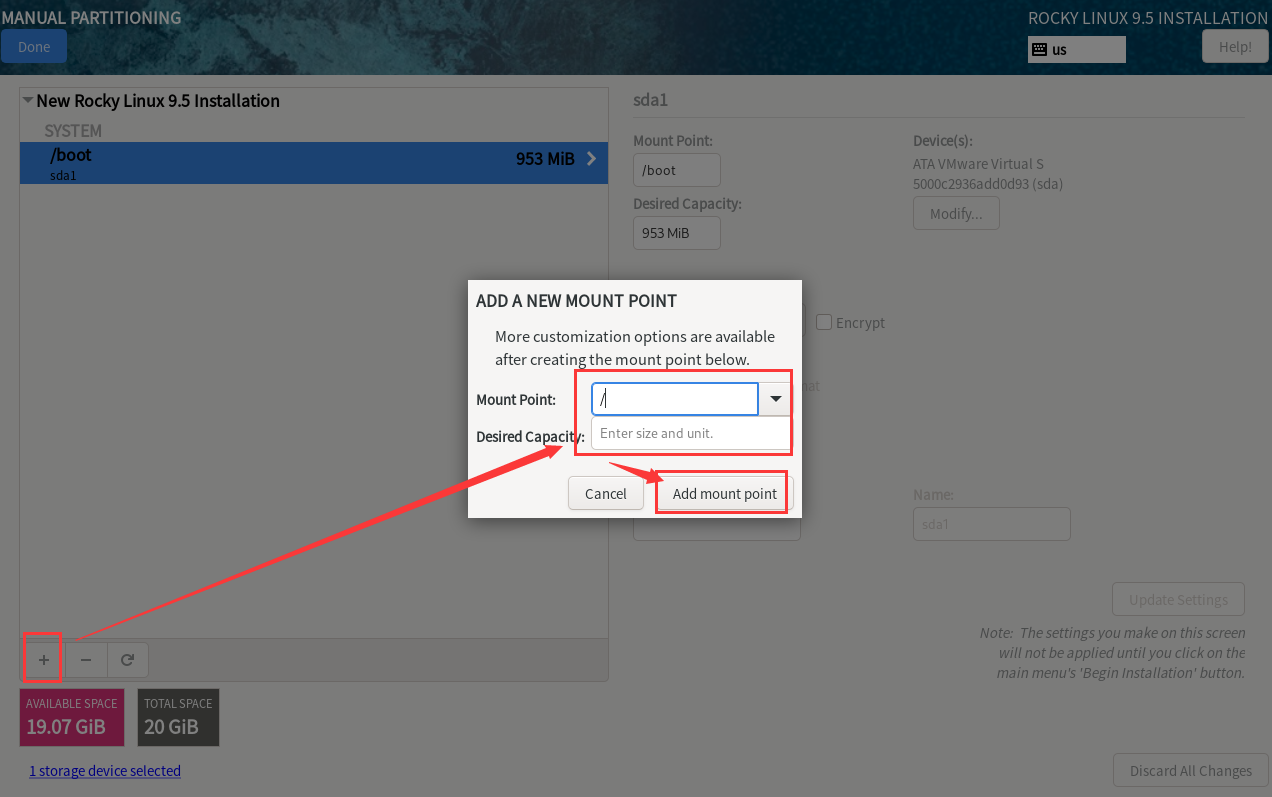Click the Mount Point field in the dialog
This screenshot has width=1272, height=797.
click(675, 399)
